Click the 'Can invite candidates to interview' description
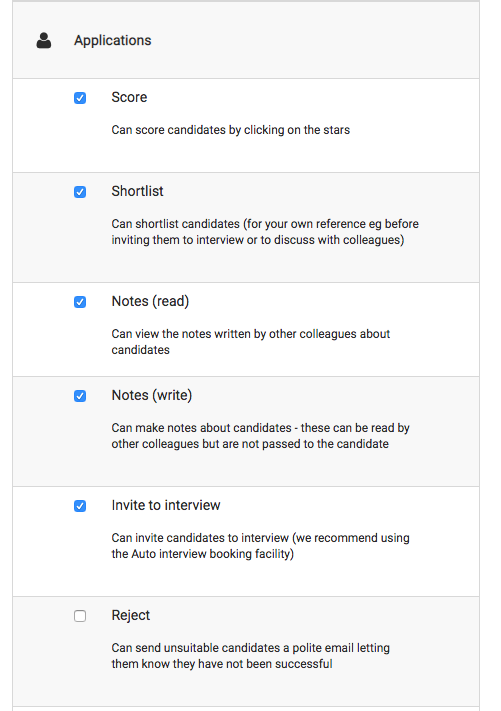 coord(261,546)
